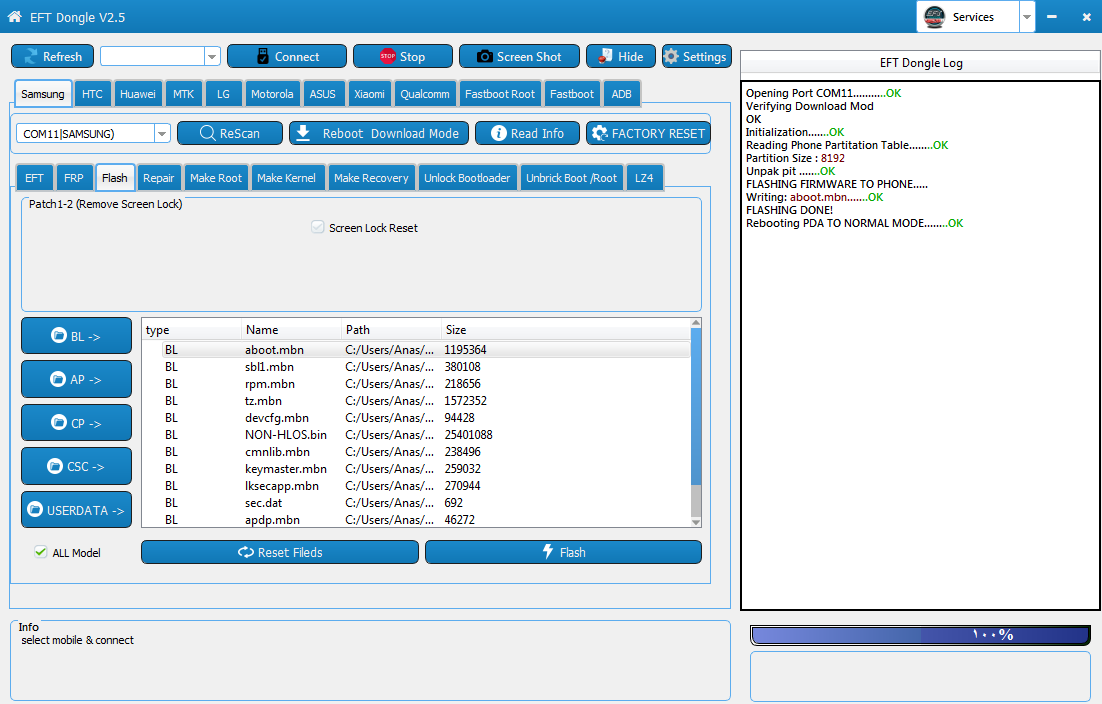The image size is (1102, 704).
Task: Click the red Stop sign icon
Action: [x=387, y=56]
